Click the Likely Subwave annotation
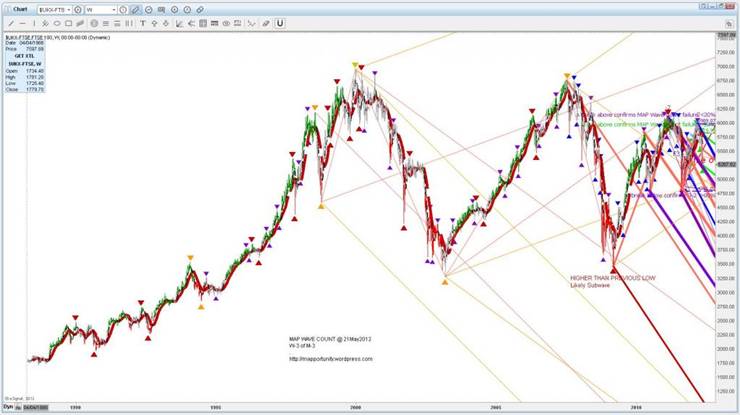 590,285
